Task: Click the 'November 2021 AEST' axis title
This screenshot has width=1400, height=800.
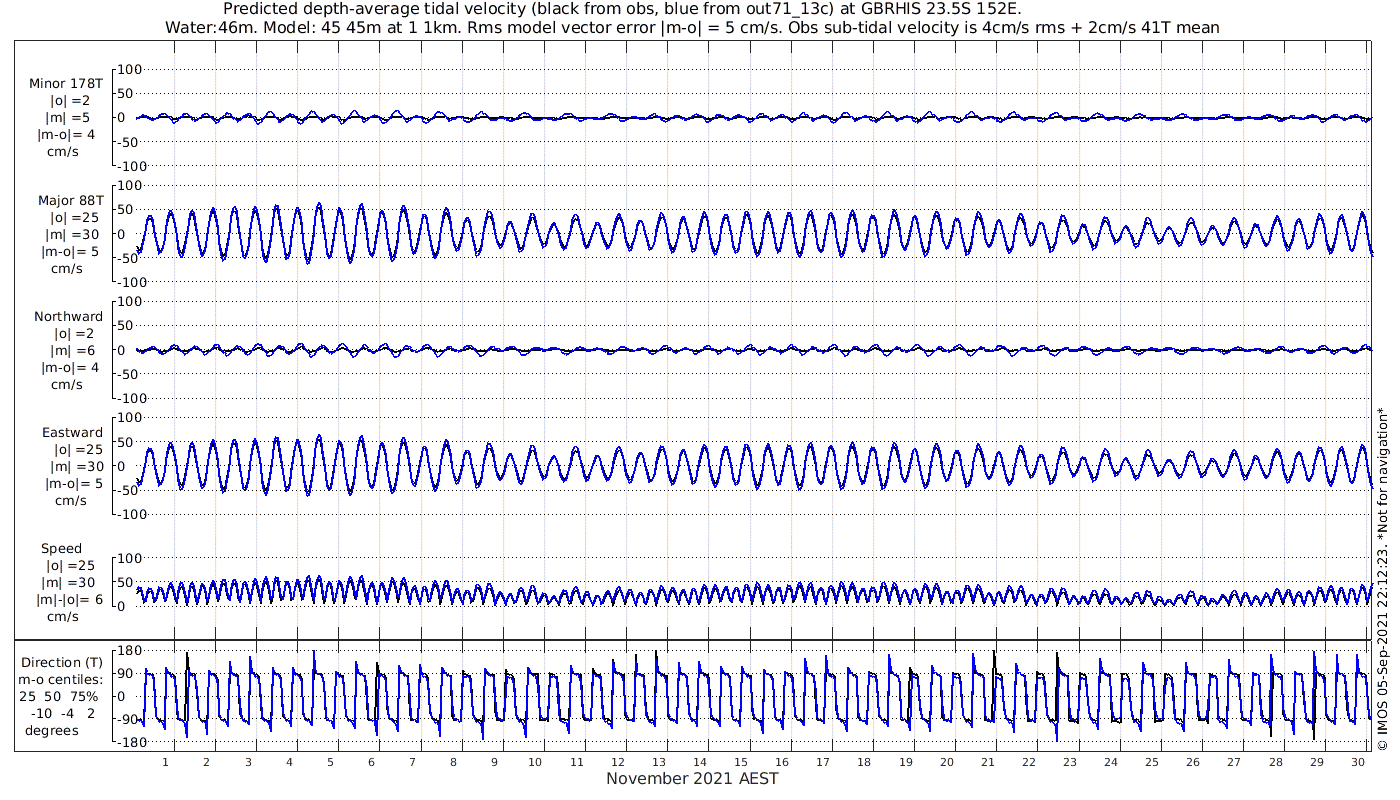Action: coord(692,778)
